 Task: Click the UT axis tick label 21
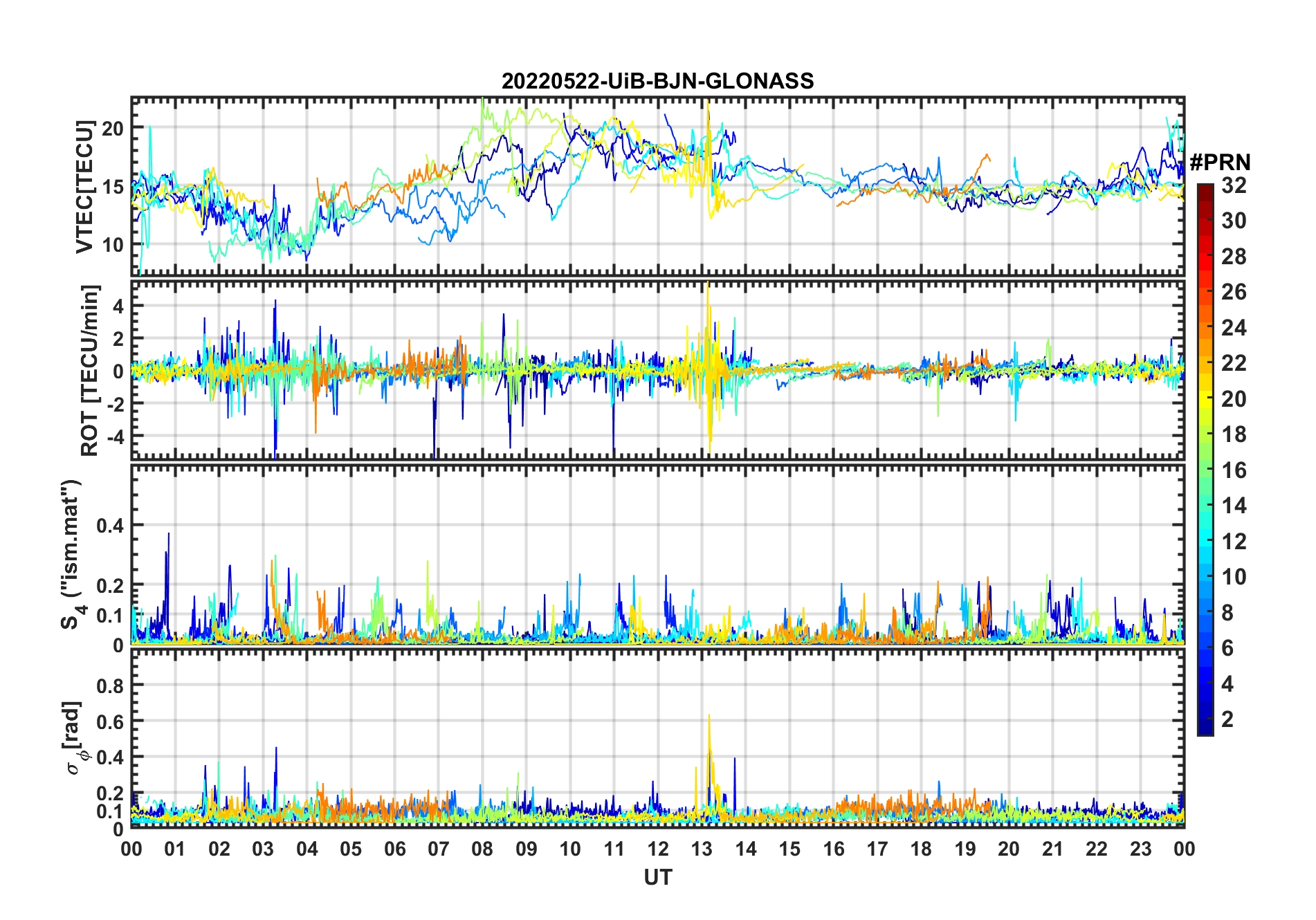click(x=1053, y=849)
